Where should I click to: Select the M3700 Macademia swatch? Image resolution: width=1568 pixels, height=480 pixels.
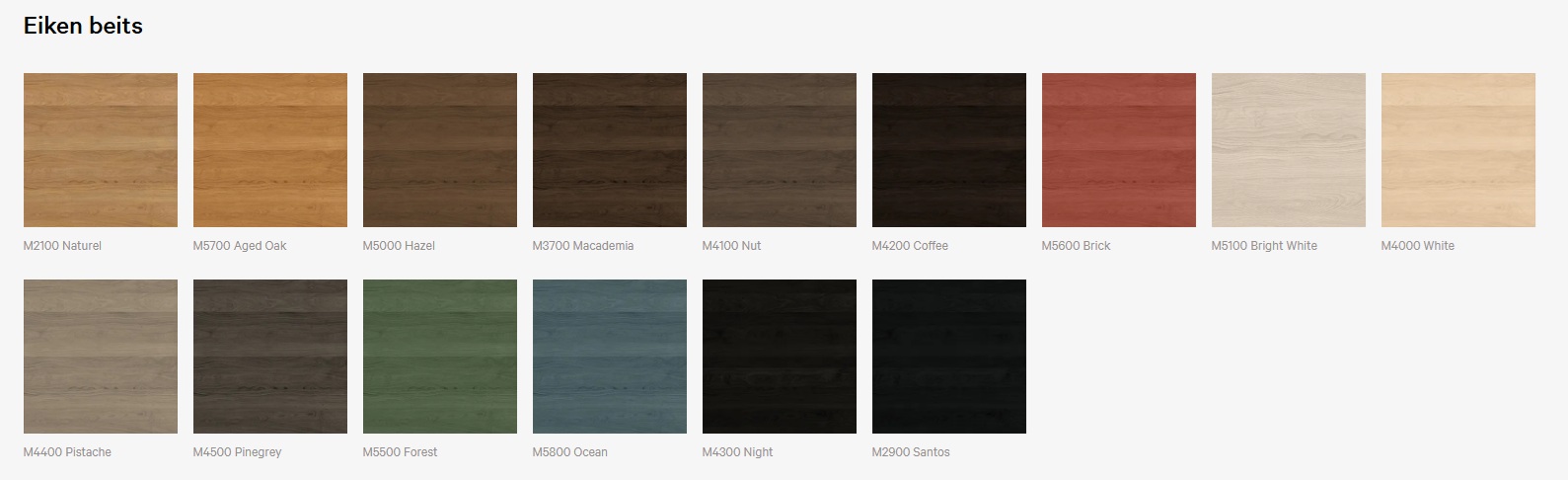coord(610,150)
